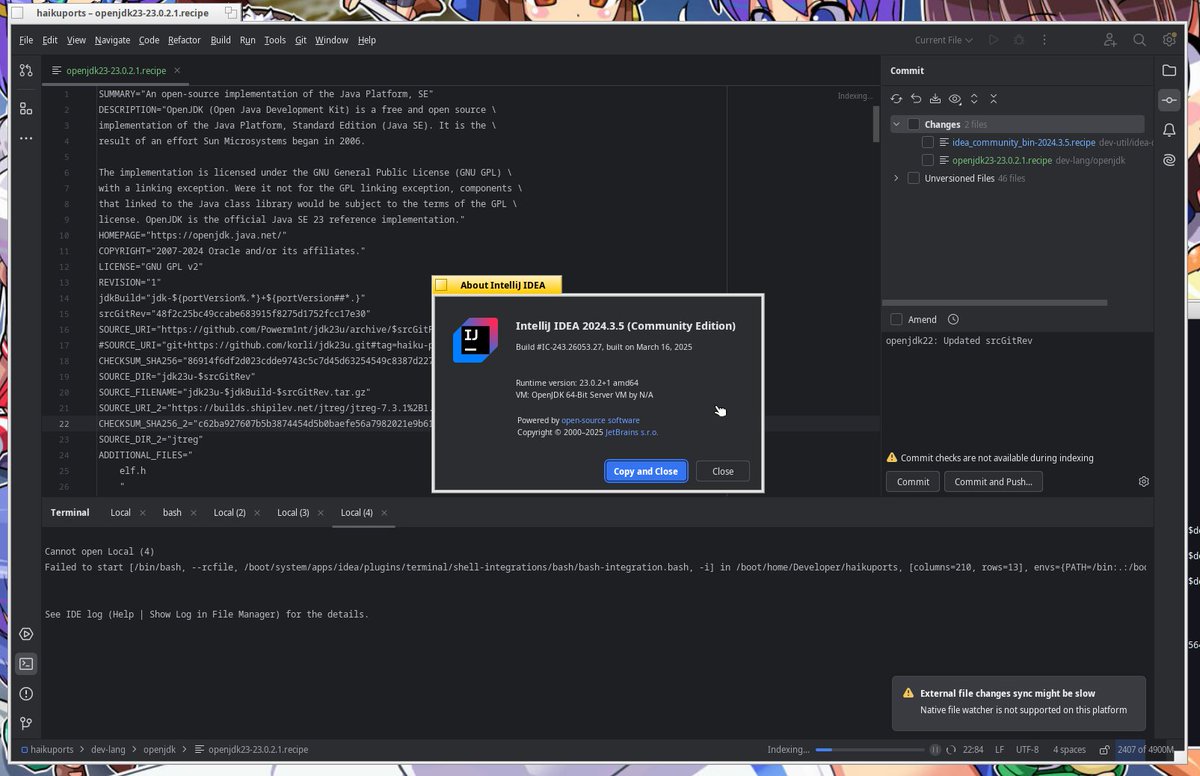This screenshot has width=1200, height=776.
Task: Open the LF line separator selector
Action: pos(1000,749)
